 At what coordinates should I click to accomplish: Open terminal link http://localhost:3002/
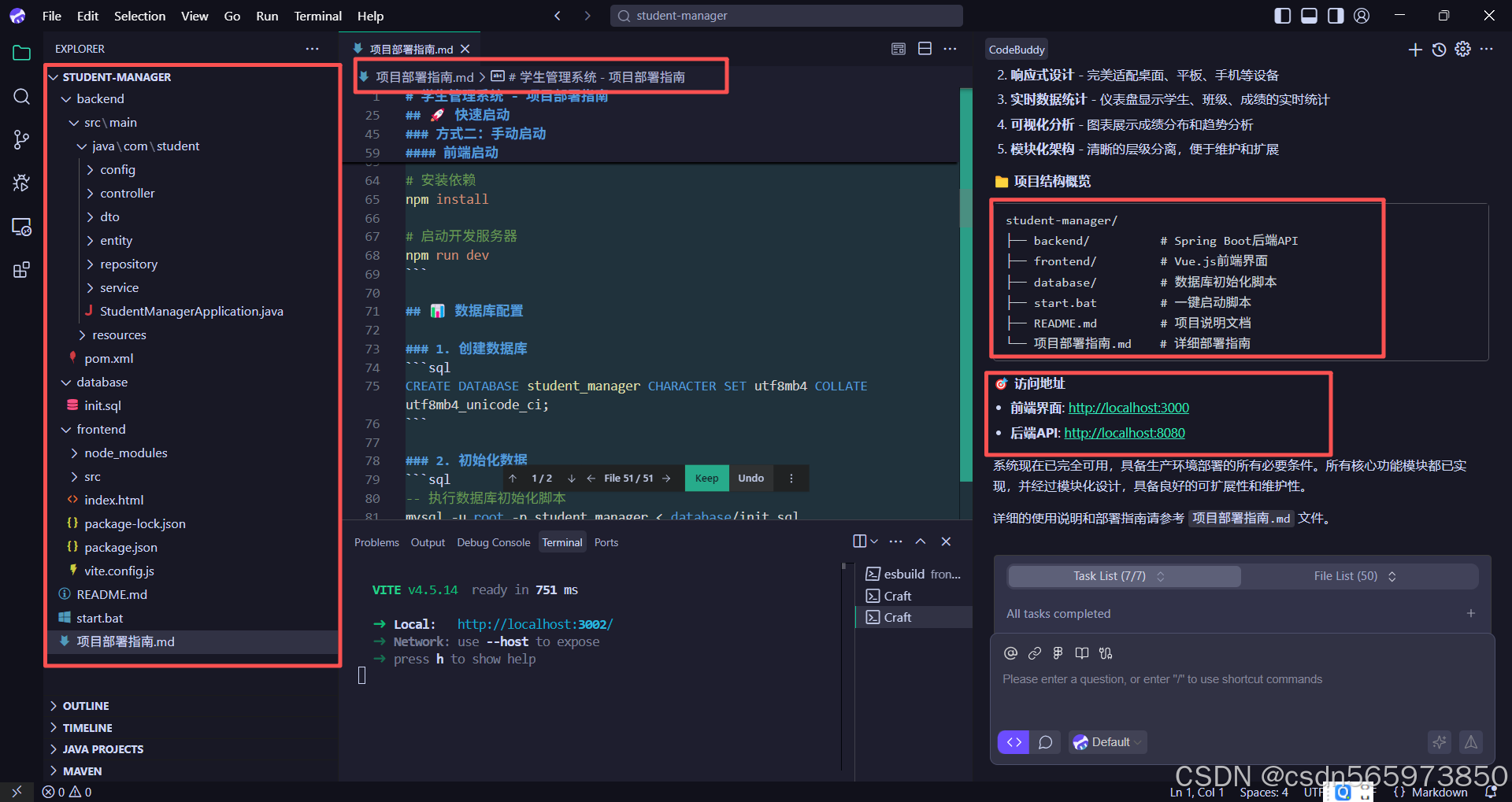click(x=535, y=624)
